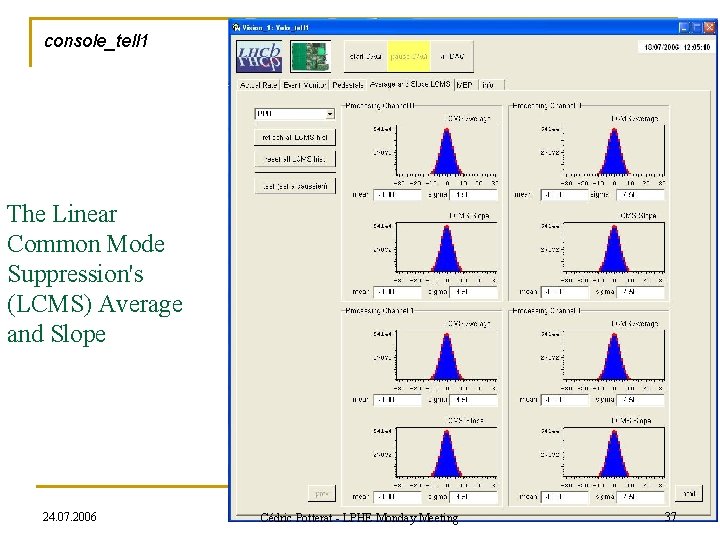Click the LHCb logo image
Viewport: 720px width, 540px height.
(259, 56)
